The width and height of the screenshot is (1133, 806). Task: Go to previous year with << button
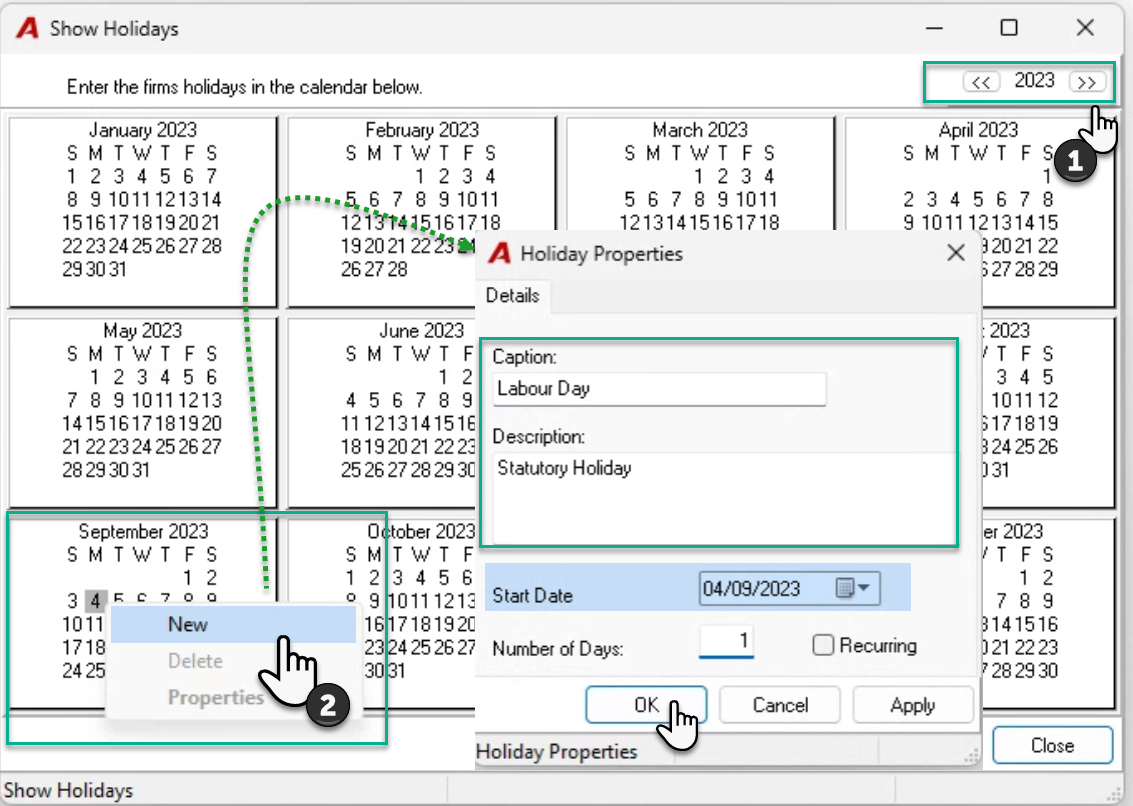coord(981,82)
